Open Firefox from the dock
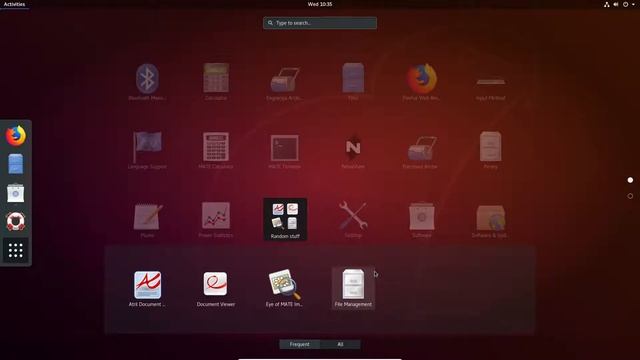This screenshot has height=360, width=640. point(16,136)
